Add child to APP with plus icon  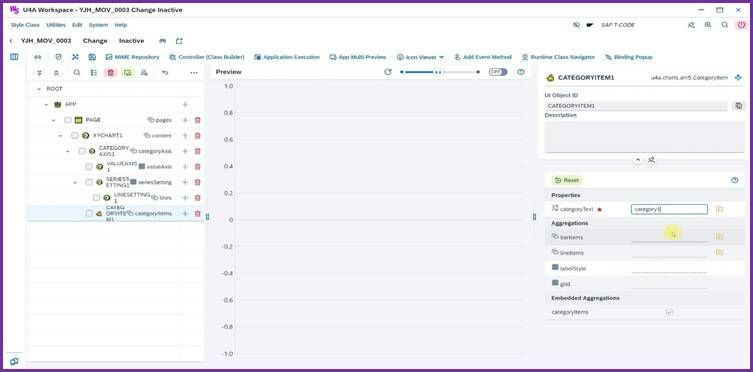point(185,105)
